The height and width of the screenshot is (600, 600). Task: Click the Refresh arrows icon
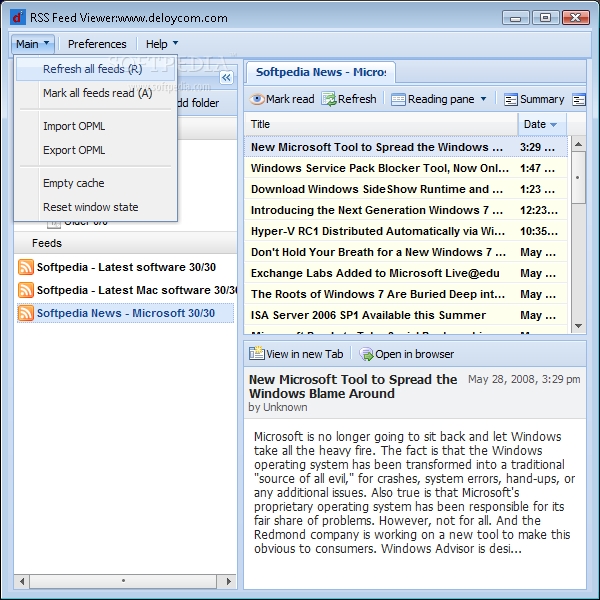click(329, 99)
